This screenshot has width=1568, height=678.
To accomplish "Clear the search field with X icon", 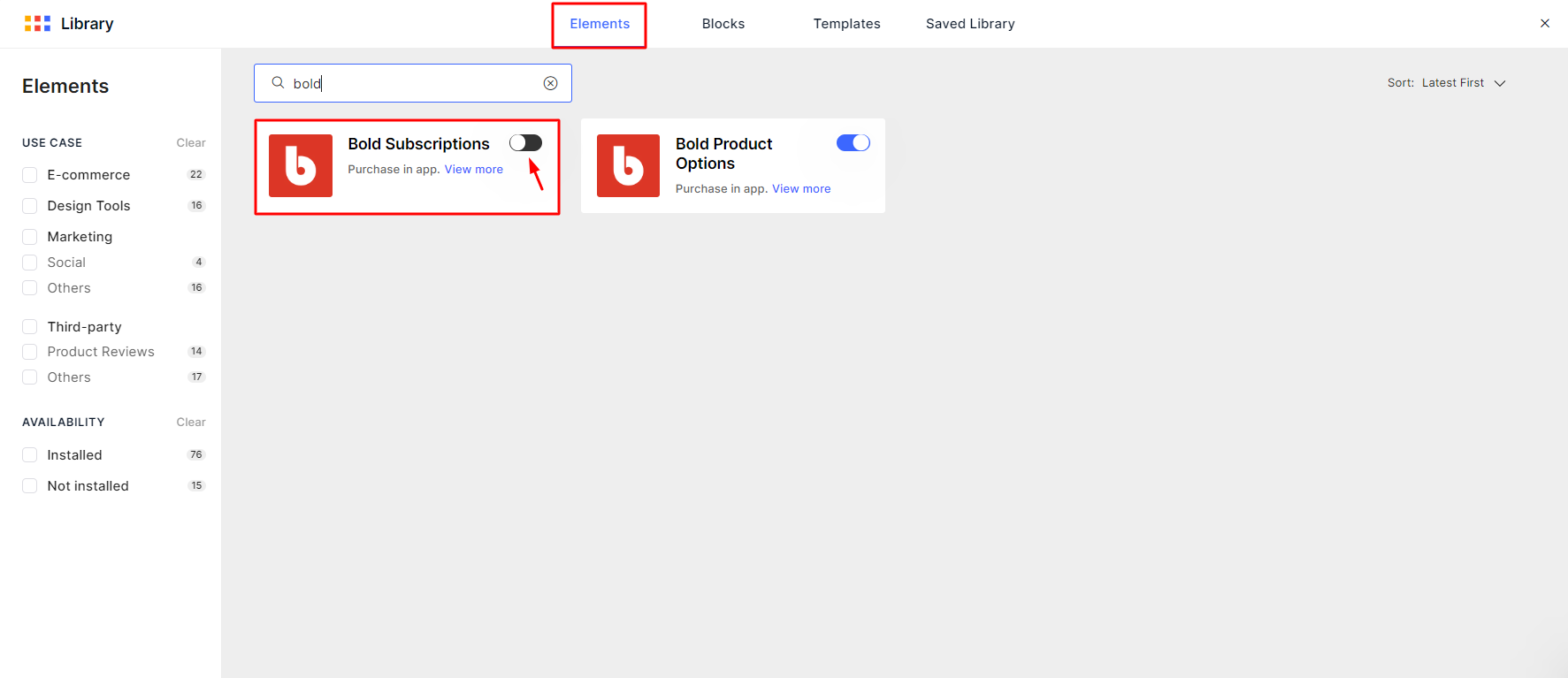I will (550, 83).
